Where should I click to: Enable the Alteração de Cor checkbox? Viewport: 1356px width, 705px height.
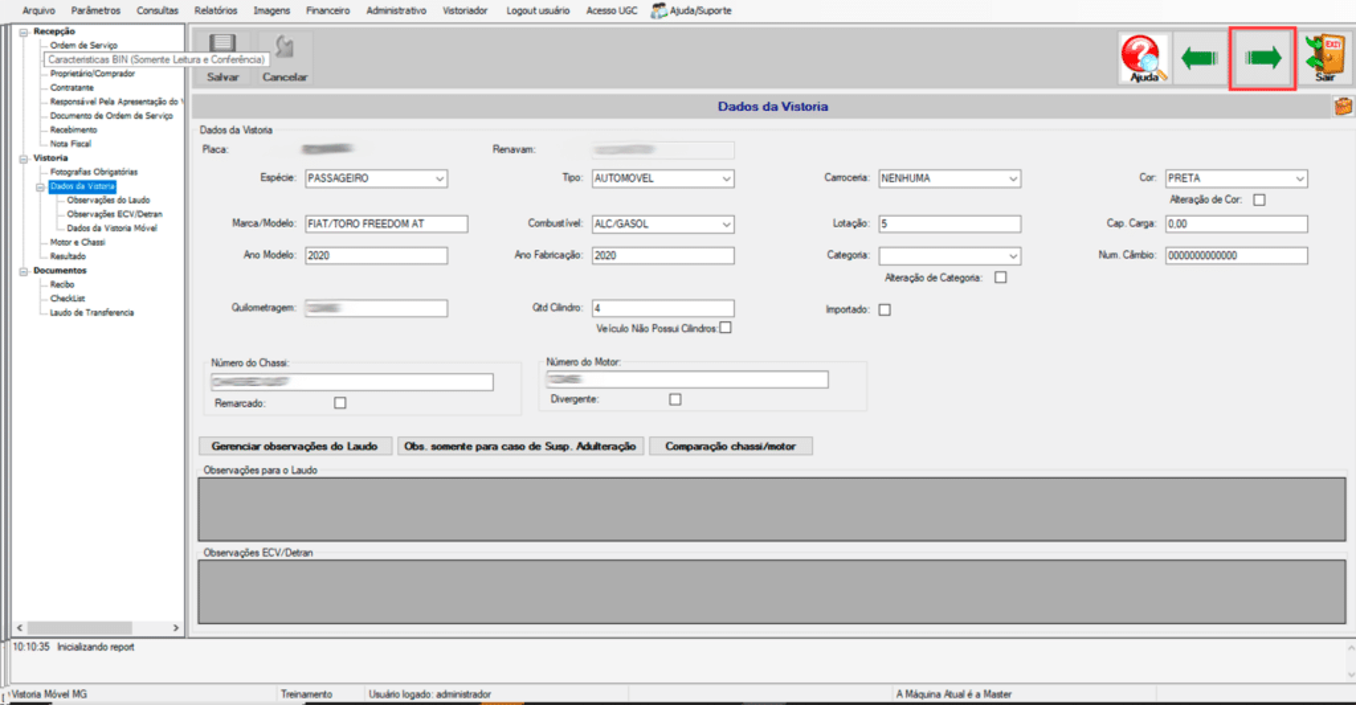[x=1259, y=200]
